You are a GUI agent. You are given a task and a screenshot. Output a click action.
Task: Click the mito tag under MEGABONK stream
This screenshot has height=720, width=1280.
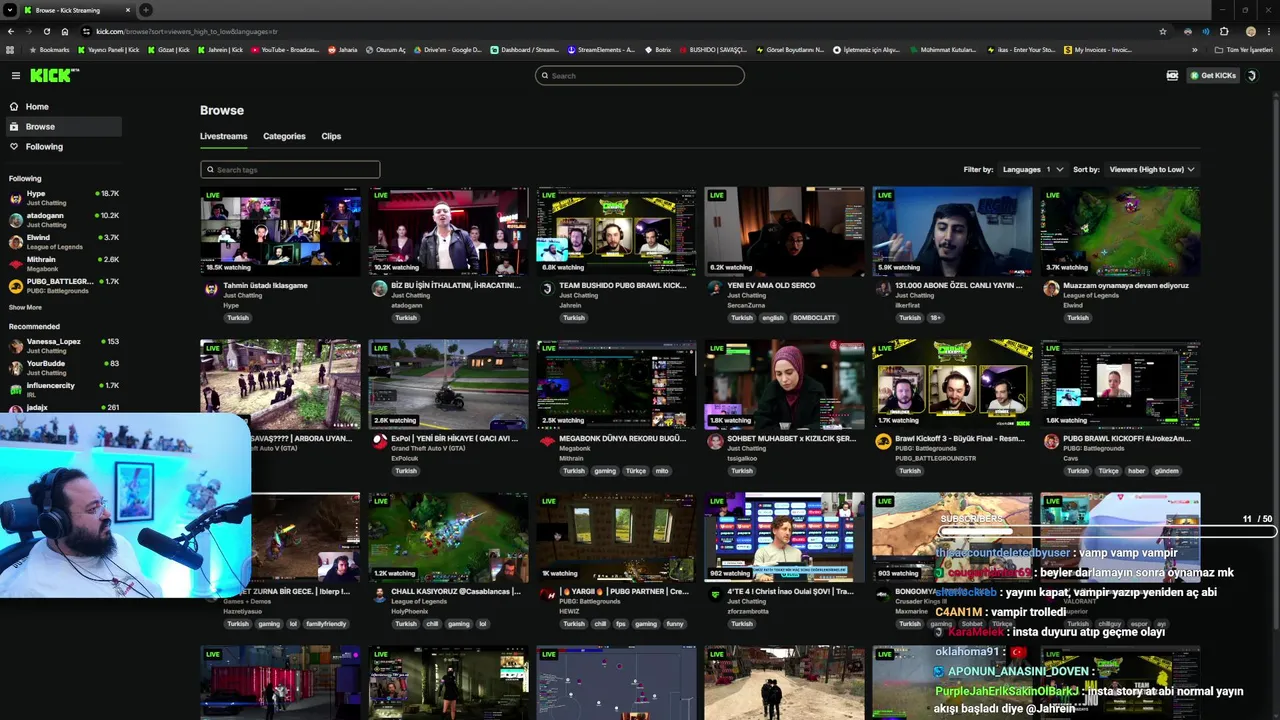[x=662, y=471]
